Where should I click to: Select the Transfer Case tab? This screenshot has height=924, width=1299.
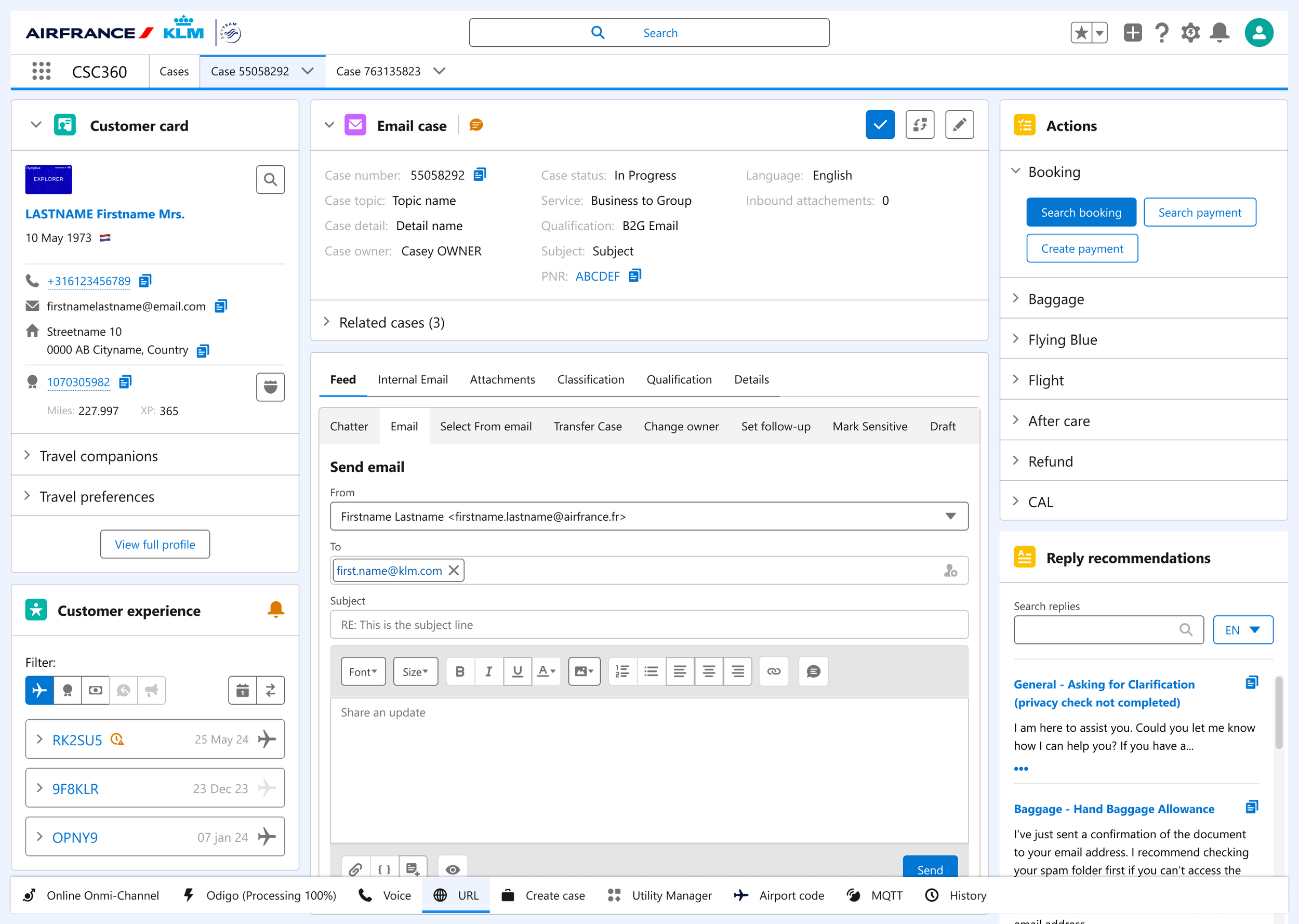[x=587, y=426]
